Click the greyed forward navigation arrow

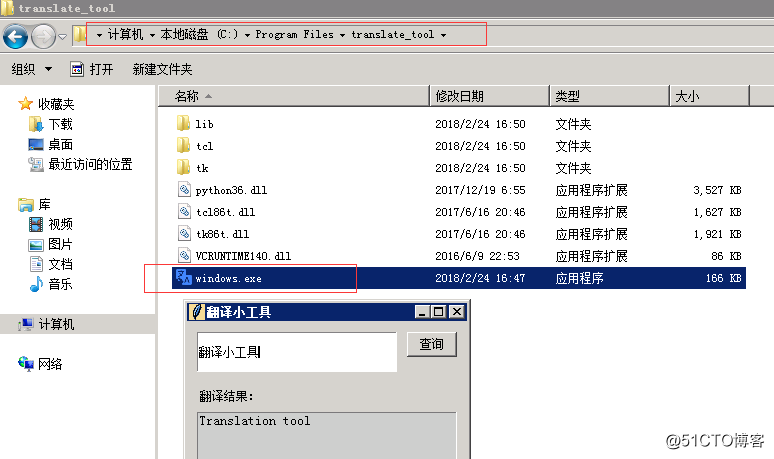[43, 36]
